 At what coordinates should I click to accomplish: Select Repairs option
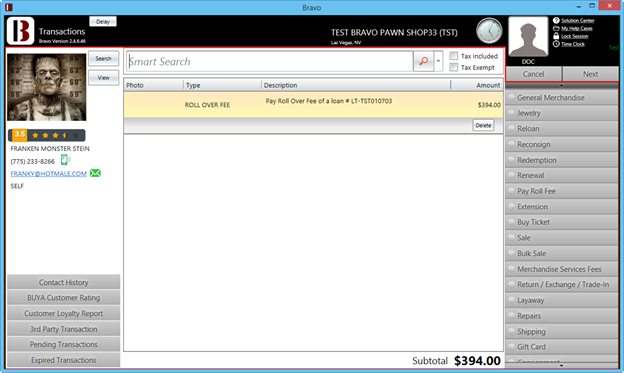pyautogui.click(x=562, y=316)
